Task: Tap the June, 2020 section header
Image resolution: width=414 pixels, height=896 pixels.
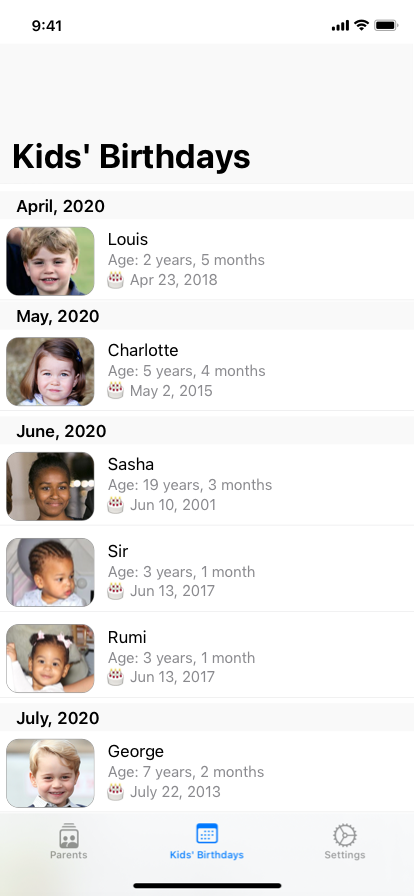Action: (x=207, y=431)
